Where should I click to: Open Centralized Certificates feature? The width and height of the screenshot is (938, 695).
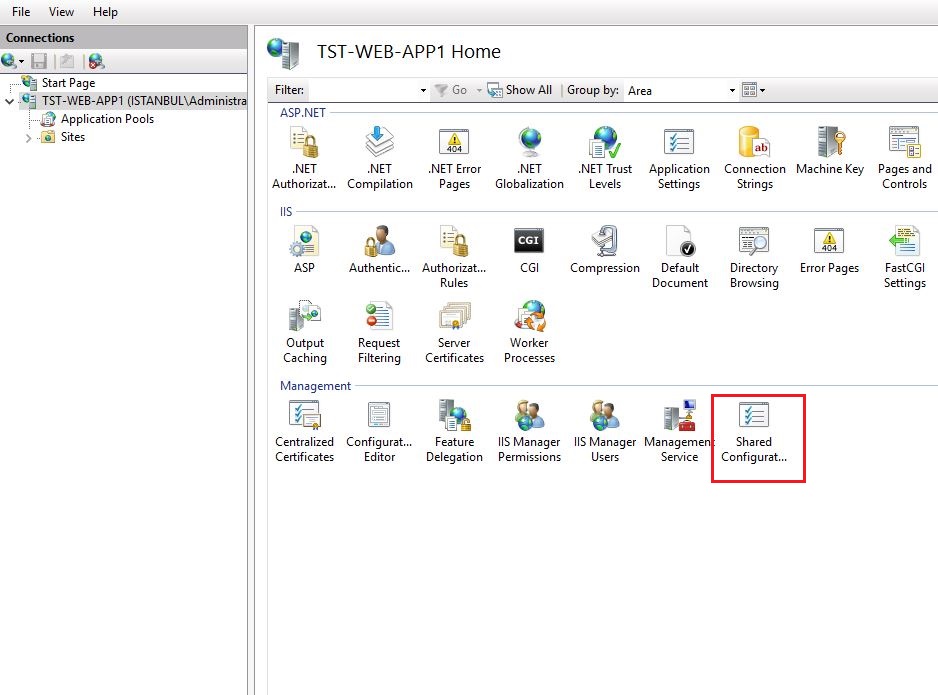[304, 431]
